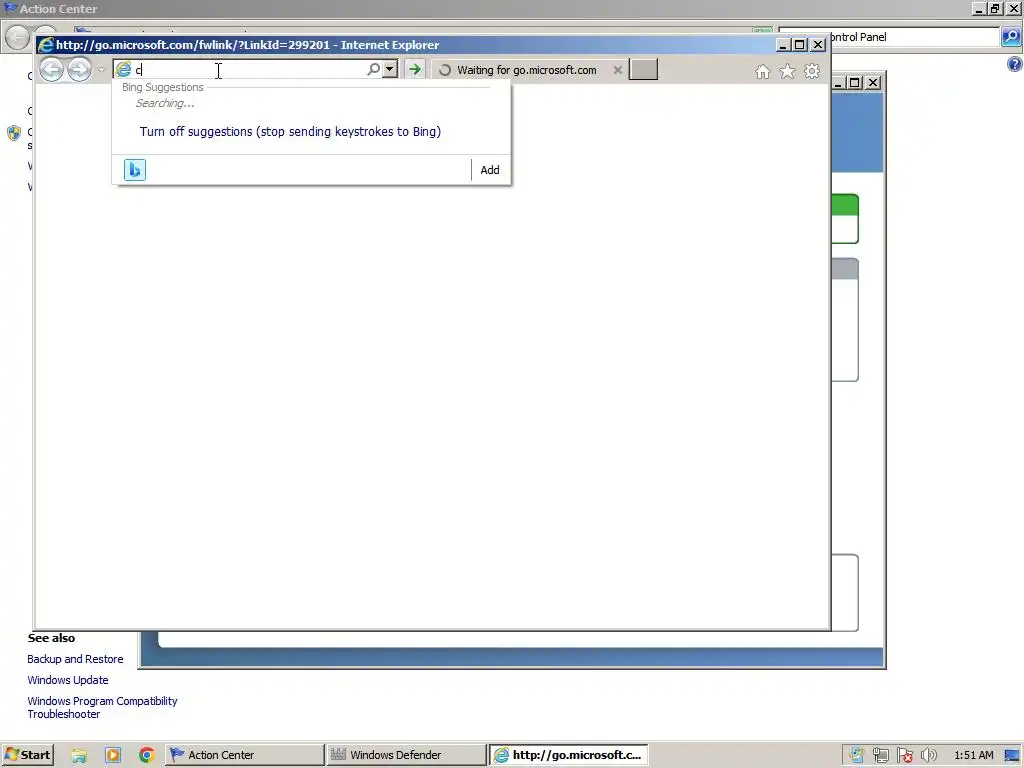
Task: Launch Google Chrome from taskbar
Action: pos(147,755)
